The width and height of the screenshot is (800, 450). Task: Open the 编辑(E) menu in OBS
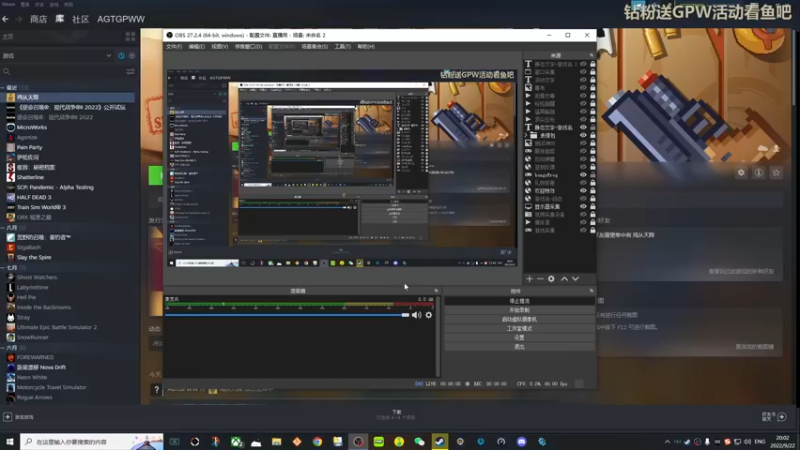[x=196, y=46]
